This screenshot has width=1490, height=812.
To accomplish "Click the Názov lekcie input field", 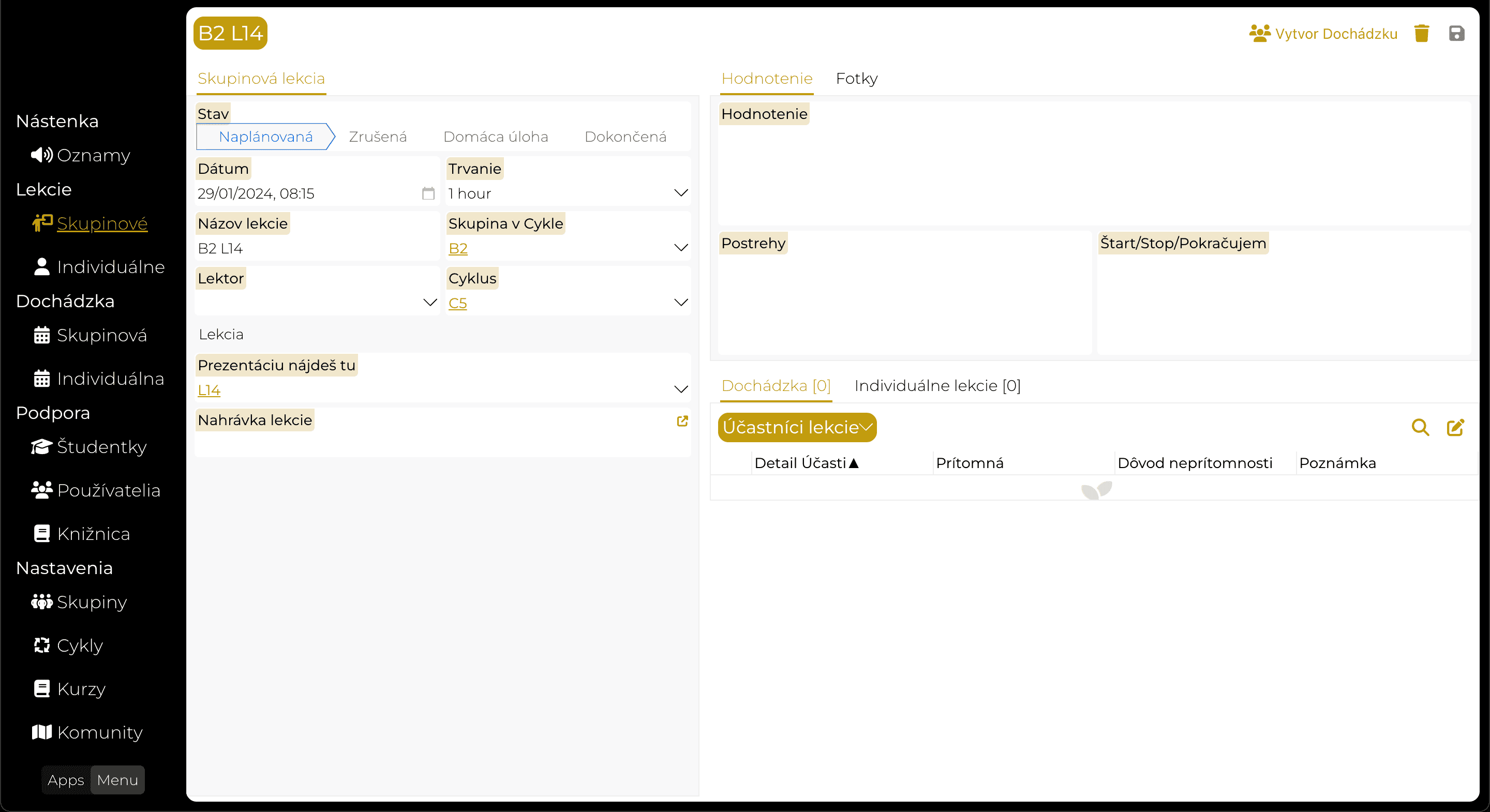I will click(x=317, y=249).
